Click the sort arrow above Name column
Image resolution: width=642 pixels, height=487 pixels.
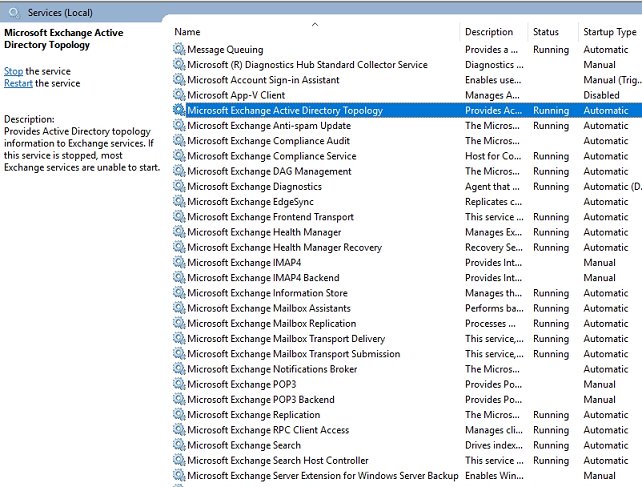coord(315,25)
